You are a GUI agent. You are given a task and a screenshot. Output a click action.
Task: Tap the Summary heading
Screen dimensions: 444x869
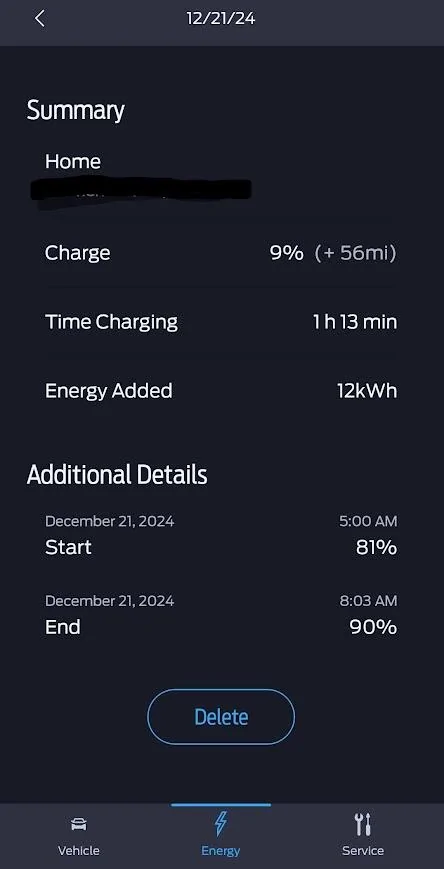tap(75, 110)
